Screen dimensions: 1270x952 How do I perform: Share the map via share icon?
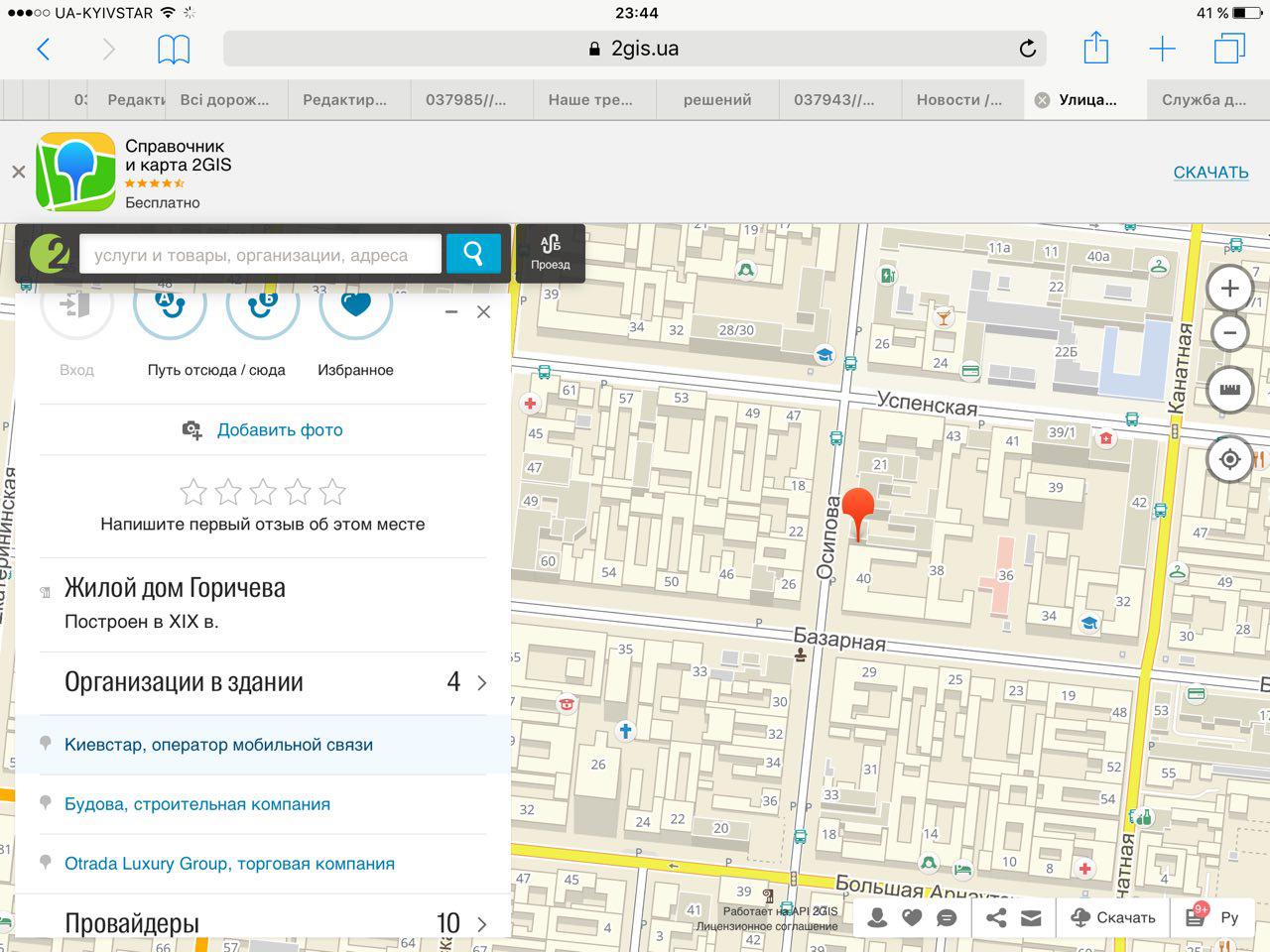click(996, 917)
